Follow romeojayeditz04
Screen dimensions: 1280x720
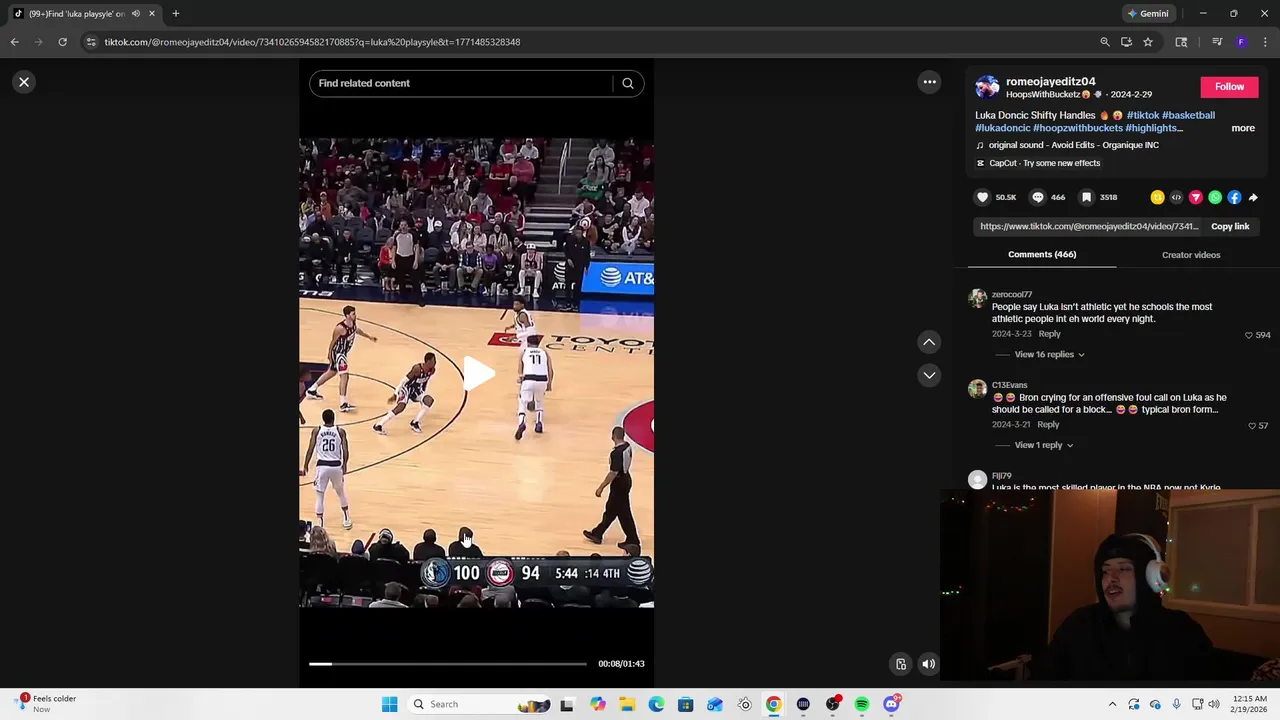1229,87
